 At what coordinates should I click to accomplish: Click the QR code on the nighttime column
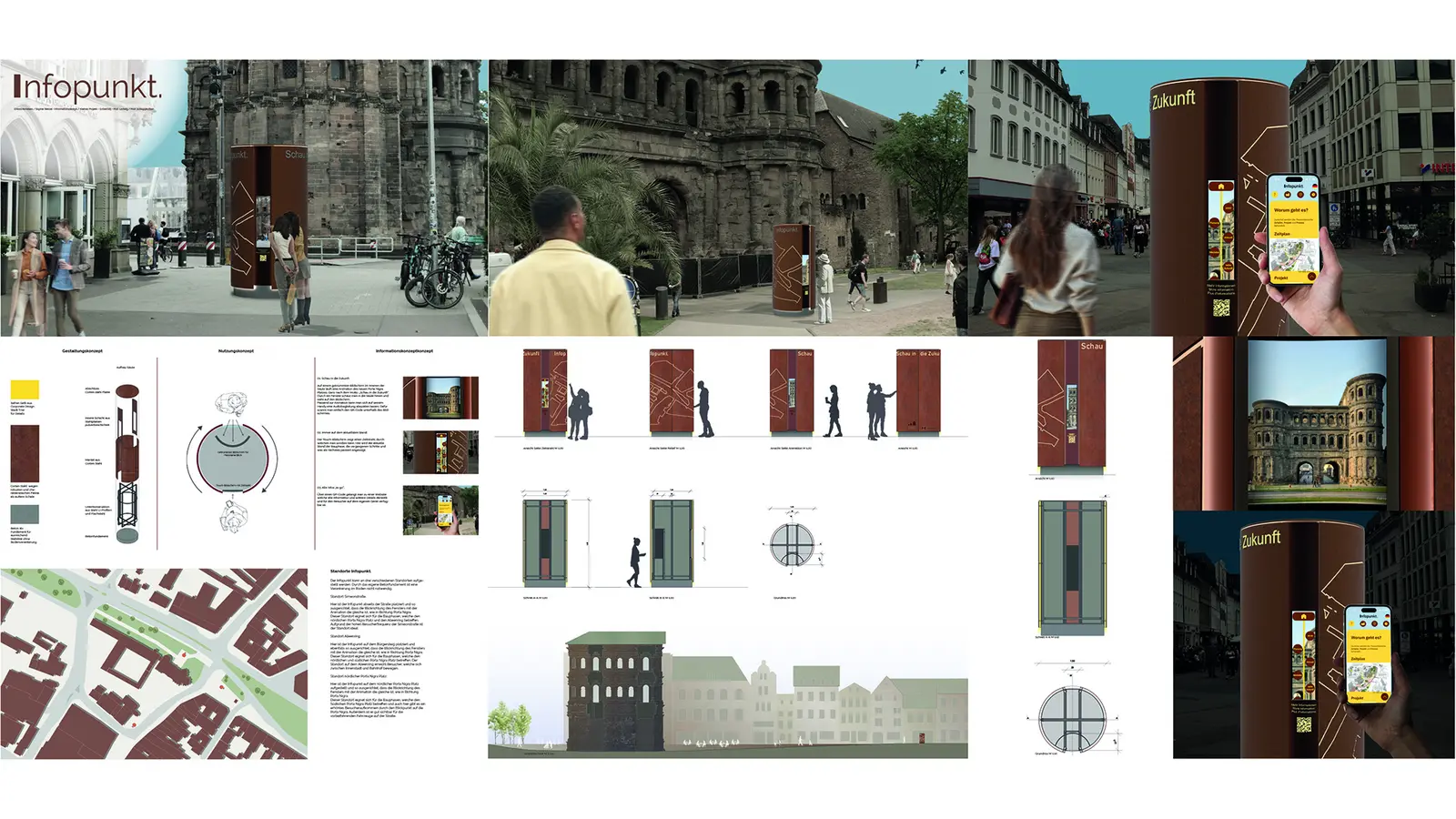(1304, 724)
